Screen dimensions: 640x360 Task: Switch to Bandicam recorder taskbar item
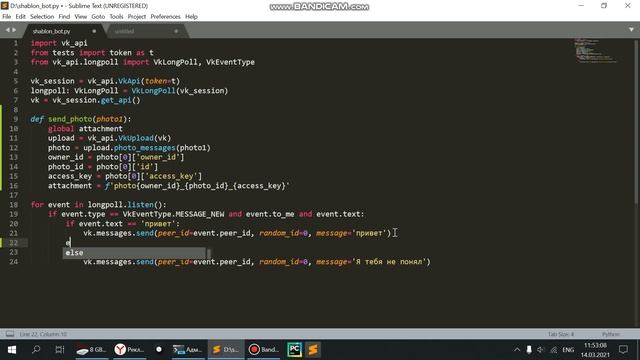coord(264,350)
